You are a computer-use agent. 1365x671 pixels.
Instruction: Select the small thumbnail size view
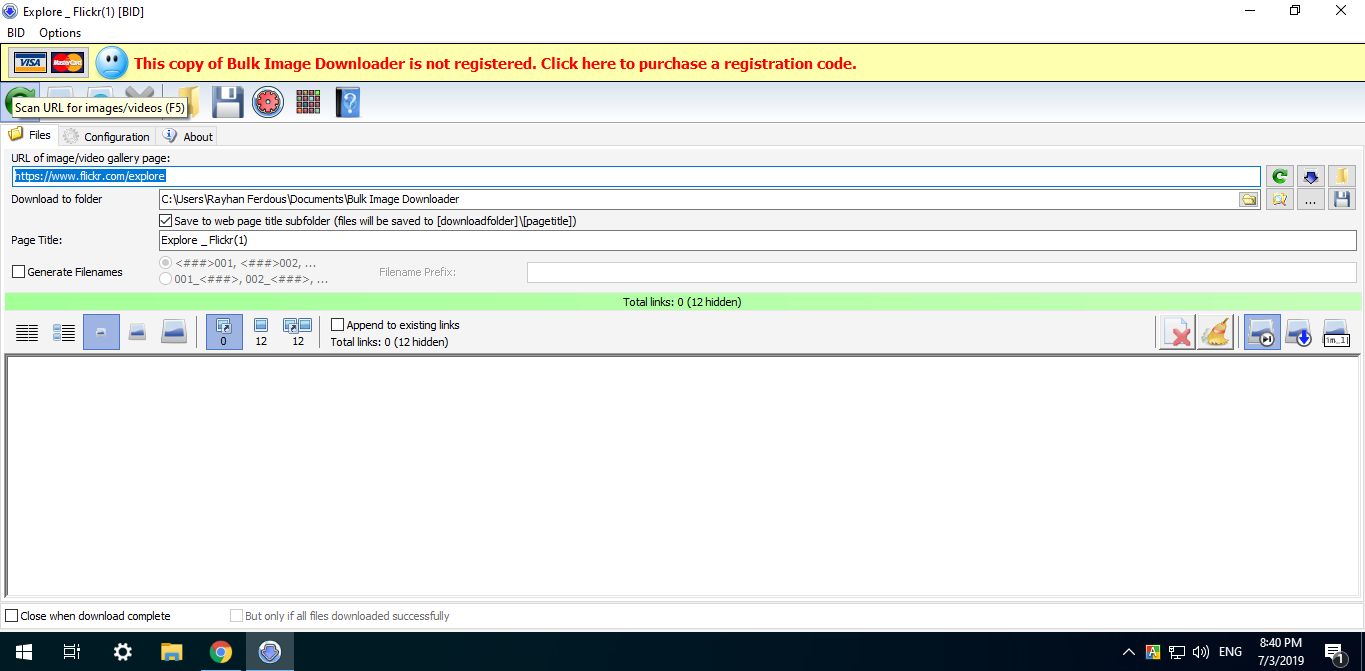pos(101,332)
